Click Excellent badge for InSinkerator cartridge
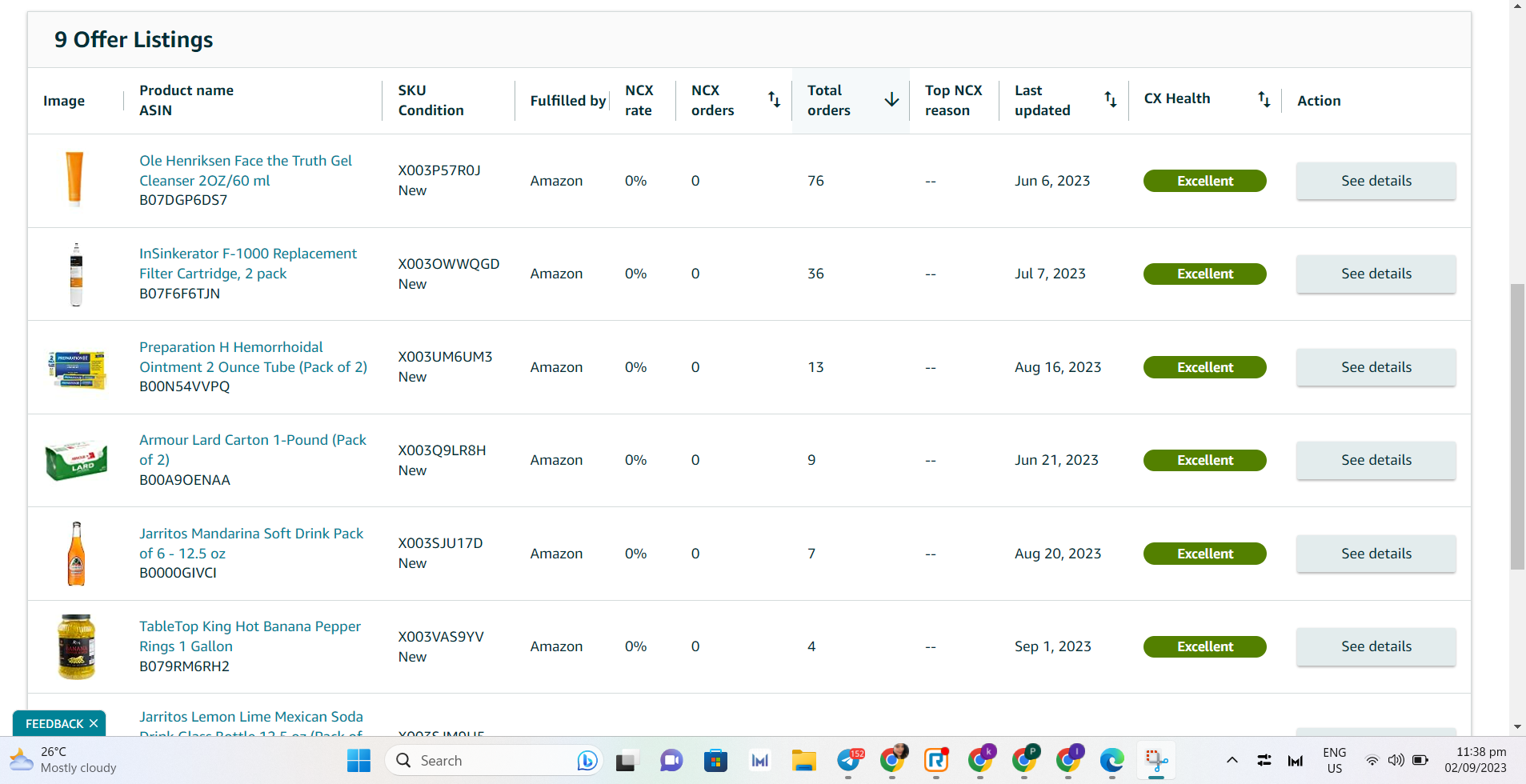 click(1204, 274)
